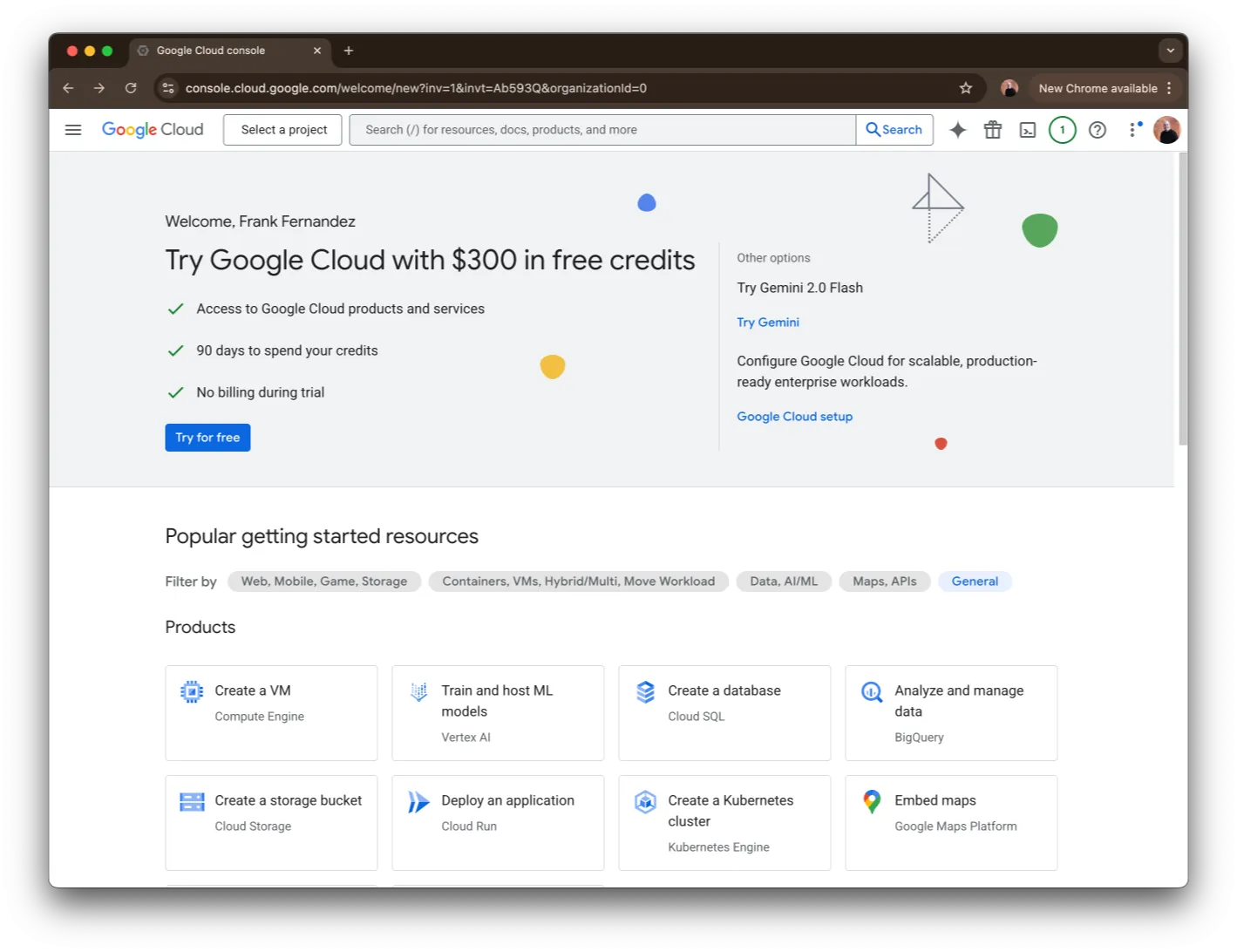Click 'No billing during trial' text
Viewport: 1237px width, 952px height.
260,392
